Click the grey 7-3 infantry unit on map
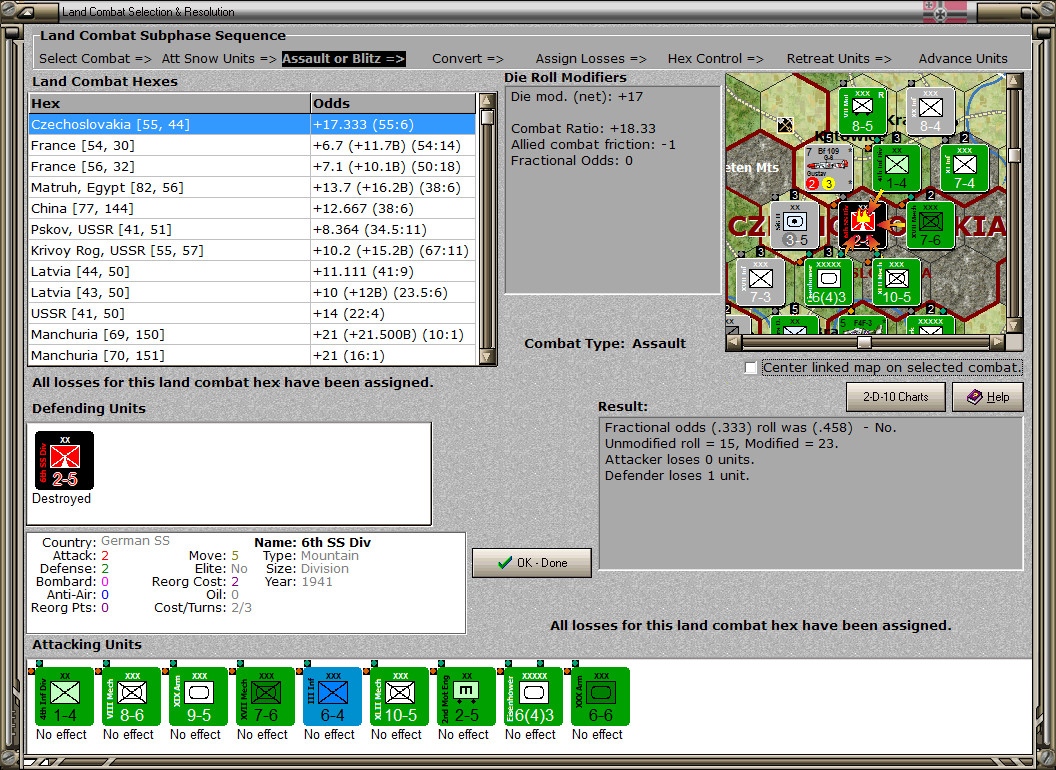This screenshot has height=770, width=1056. (x=760, y=282)
